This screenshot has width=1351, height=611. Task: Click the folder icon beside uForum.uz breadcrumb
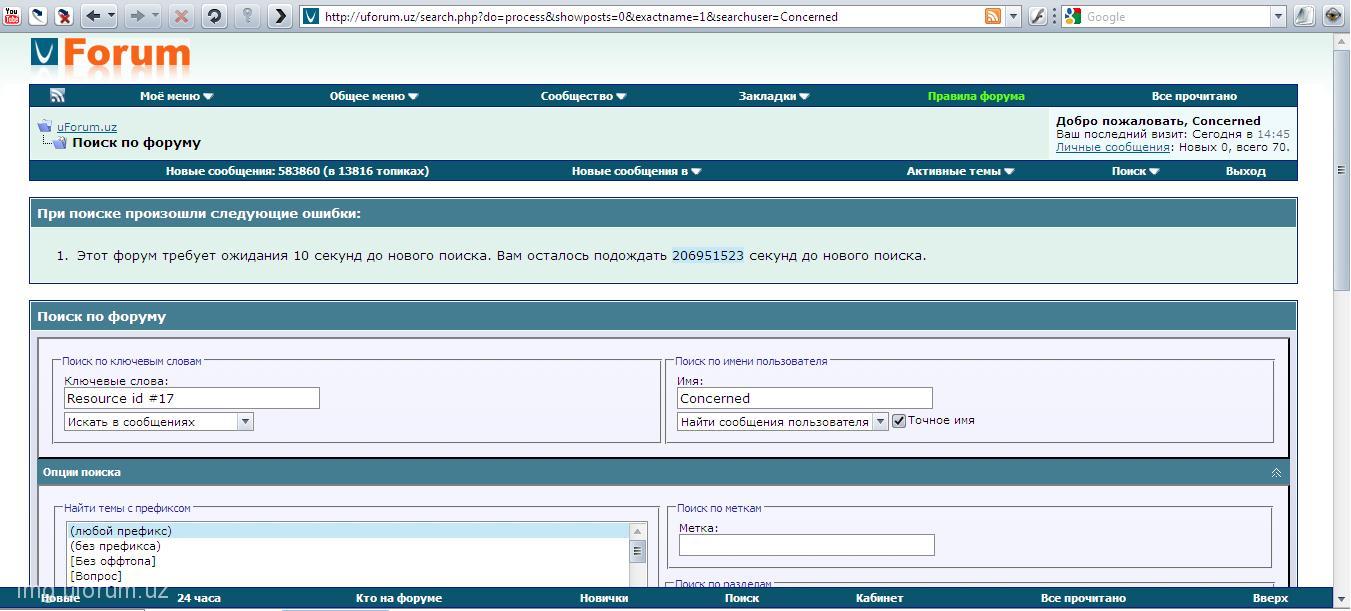[45, 127]
